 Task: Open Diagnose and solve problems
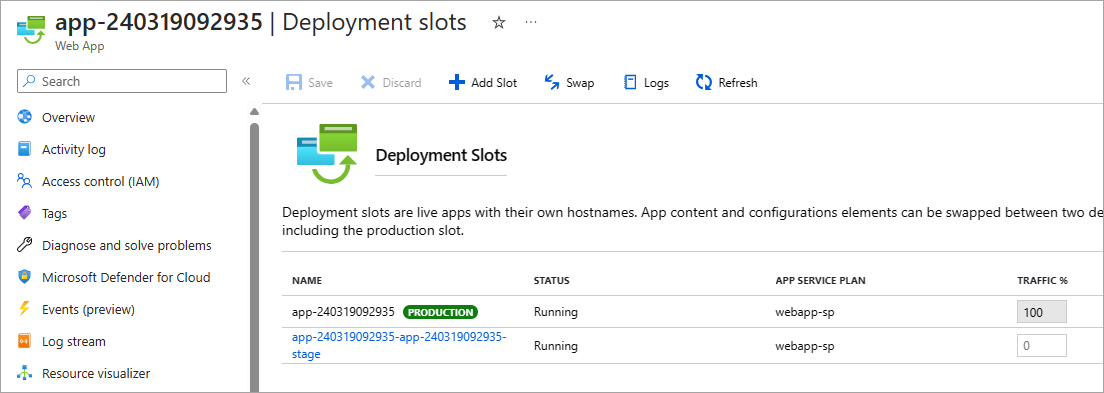pos(127,246)
